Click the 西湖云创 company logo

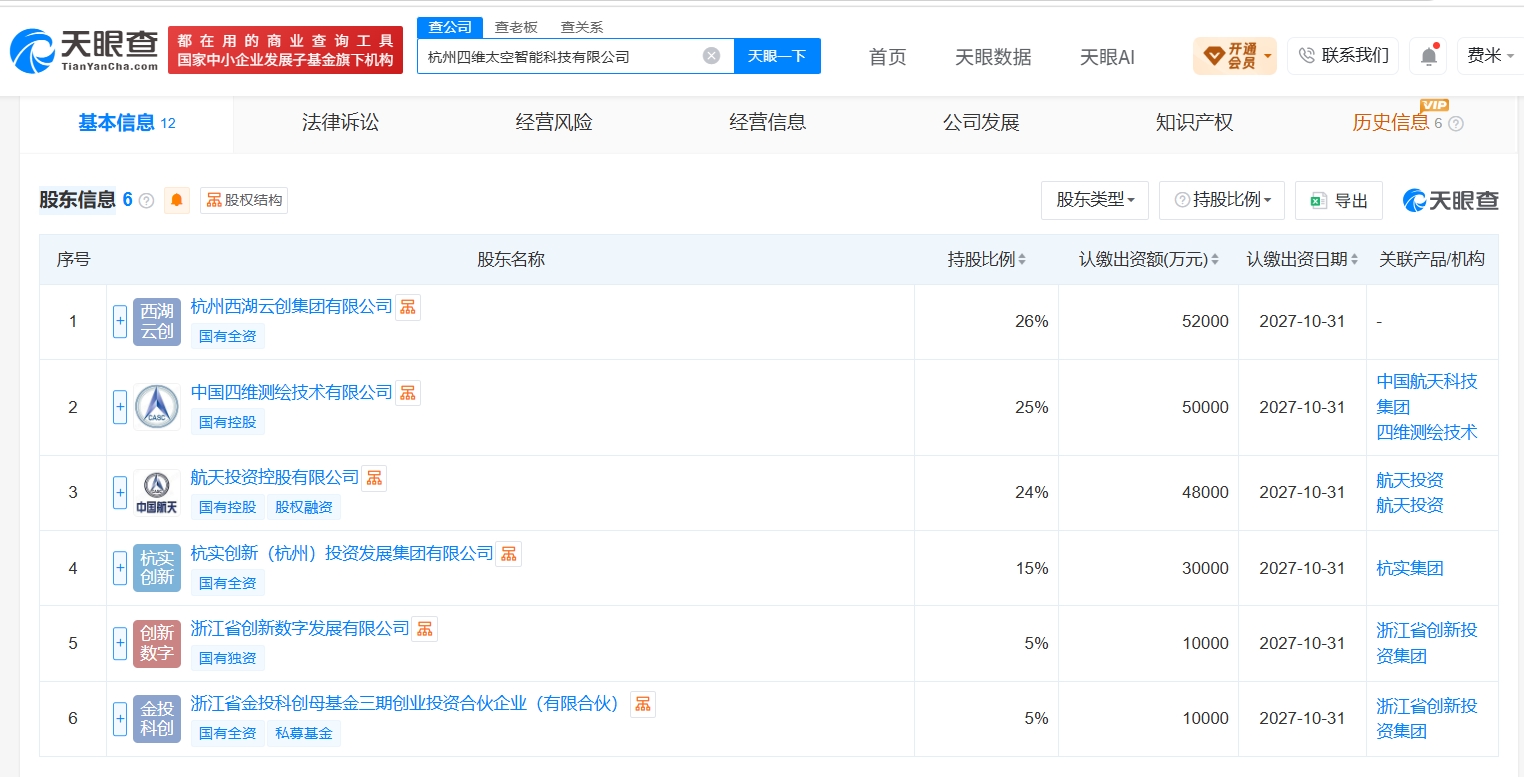pos(157,322)
